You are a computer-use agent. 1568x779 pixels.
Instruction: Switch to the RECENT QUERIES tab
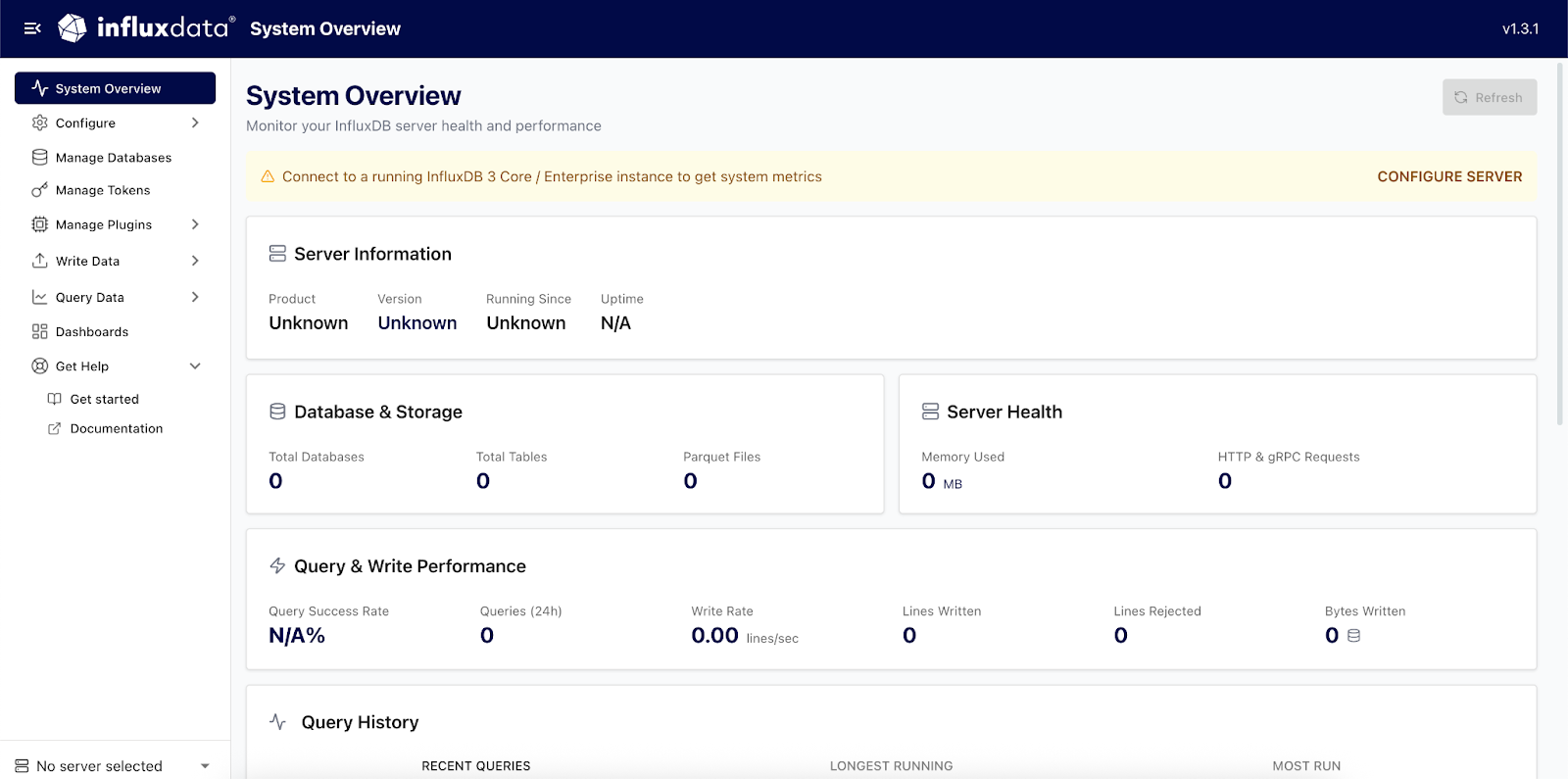(x=476, y=766)
